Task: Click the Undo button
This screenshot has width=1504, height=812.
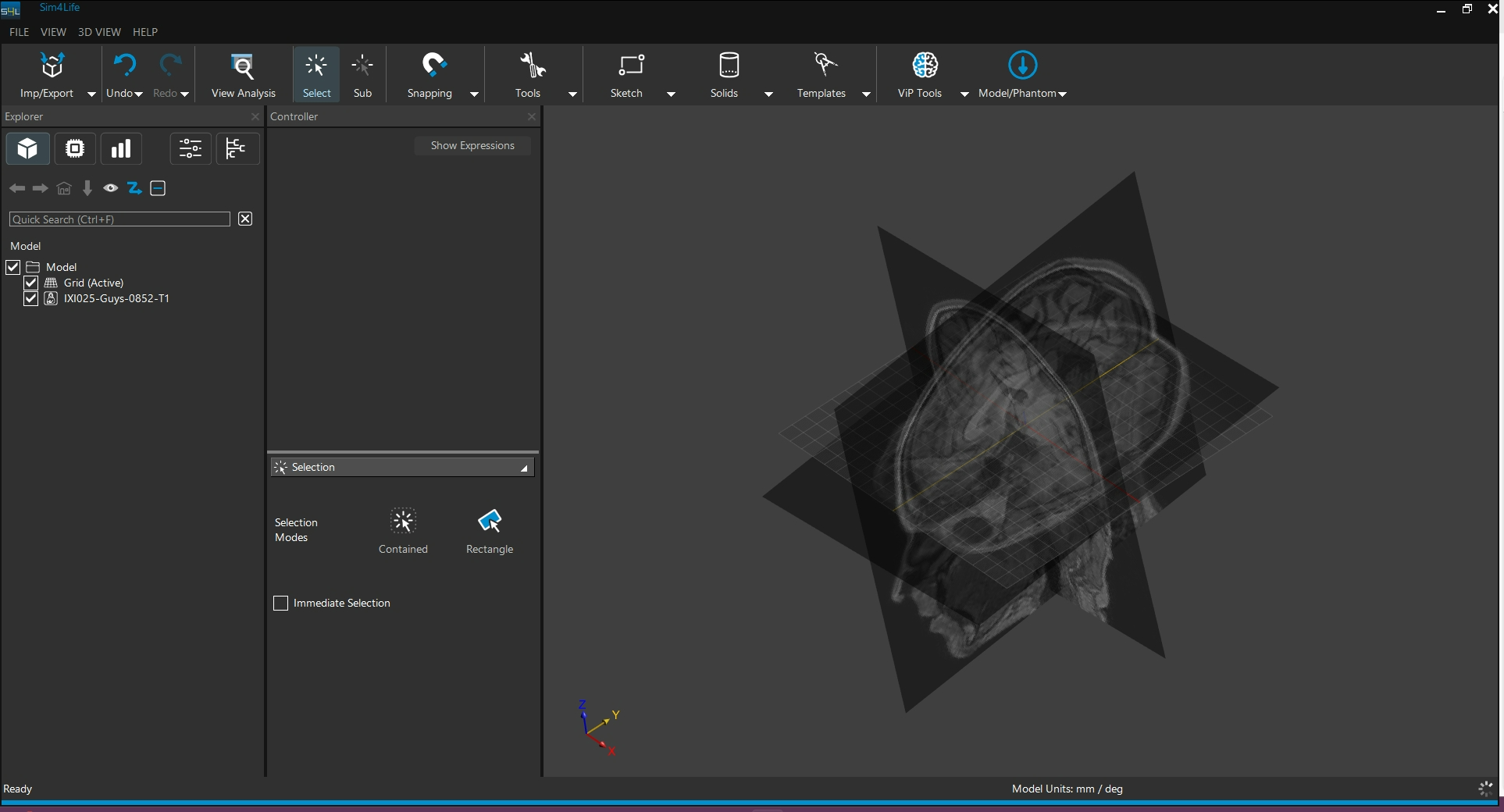Action: pos(124,66)
